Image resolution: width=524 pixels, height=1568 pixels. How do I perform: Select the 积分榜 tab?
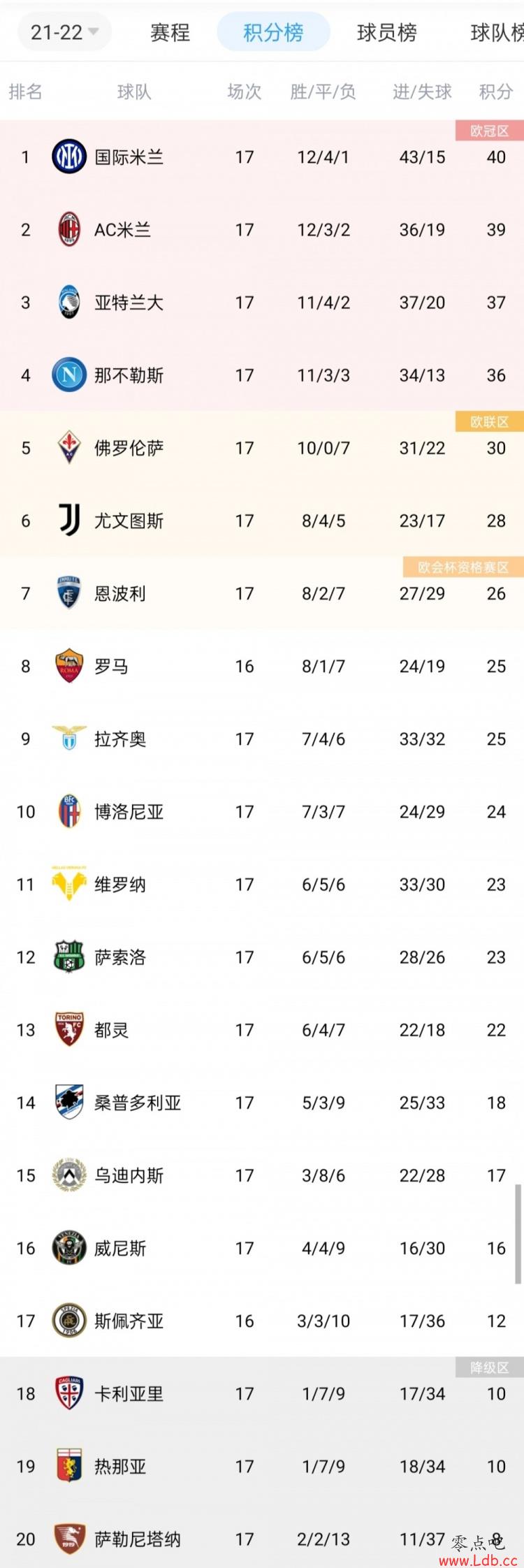[x=273, y=32]
